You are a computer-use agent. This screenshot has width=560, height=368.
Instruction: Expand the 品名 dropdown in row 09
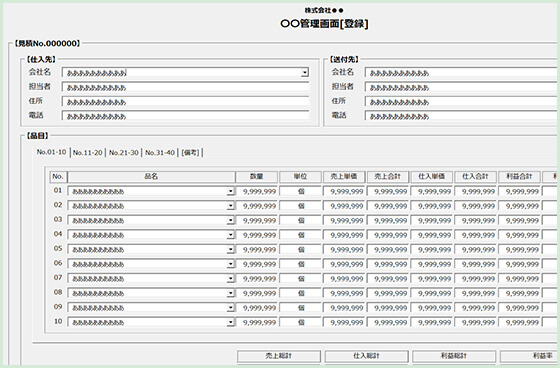[x=230, y=308]
